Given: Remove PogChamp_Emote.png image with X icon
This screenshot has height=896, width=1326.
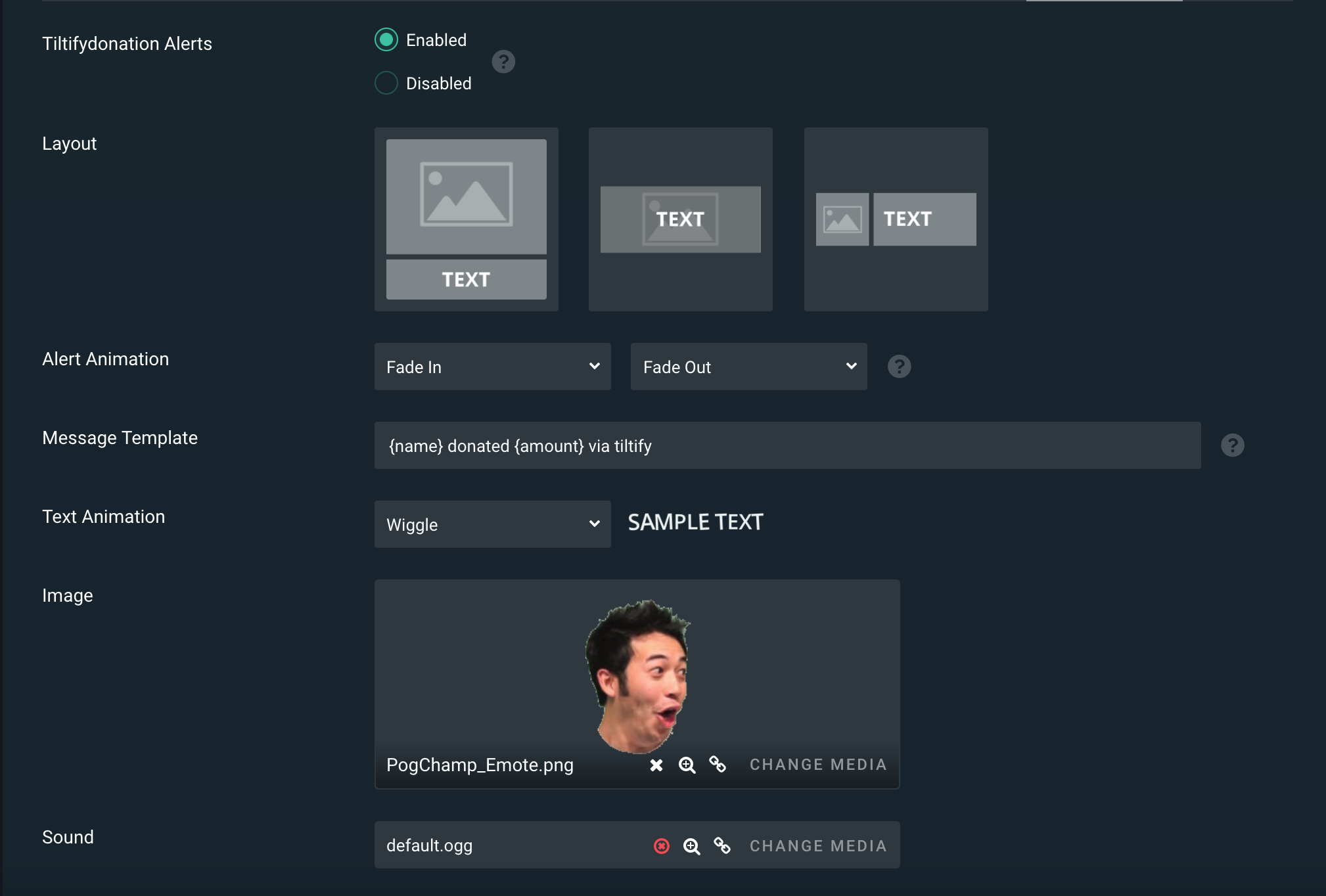Looking at the screenshot, I should point(656,765).
